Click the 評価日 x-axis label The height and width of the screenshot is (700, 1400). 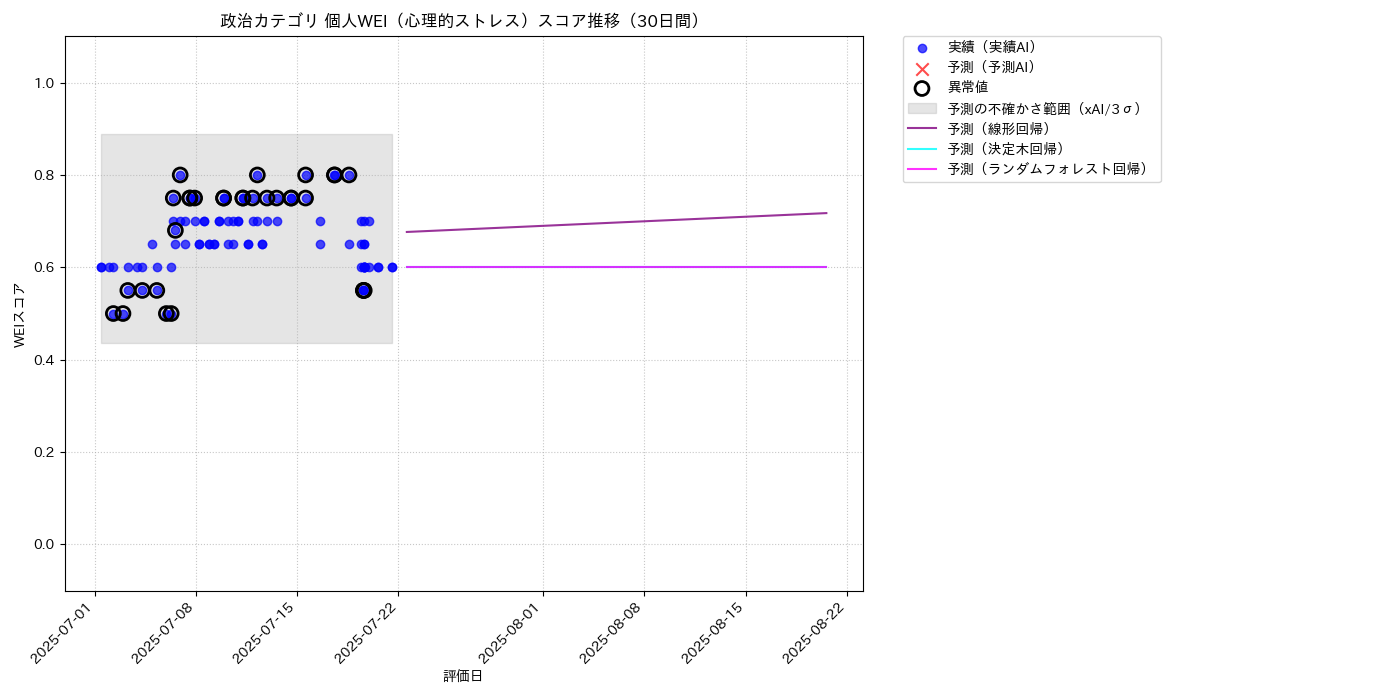pyautogui.click(x=463, y=676)
